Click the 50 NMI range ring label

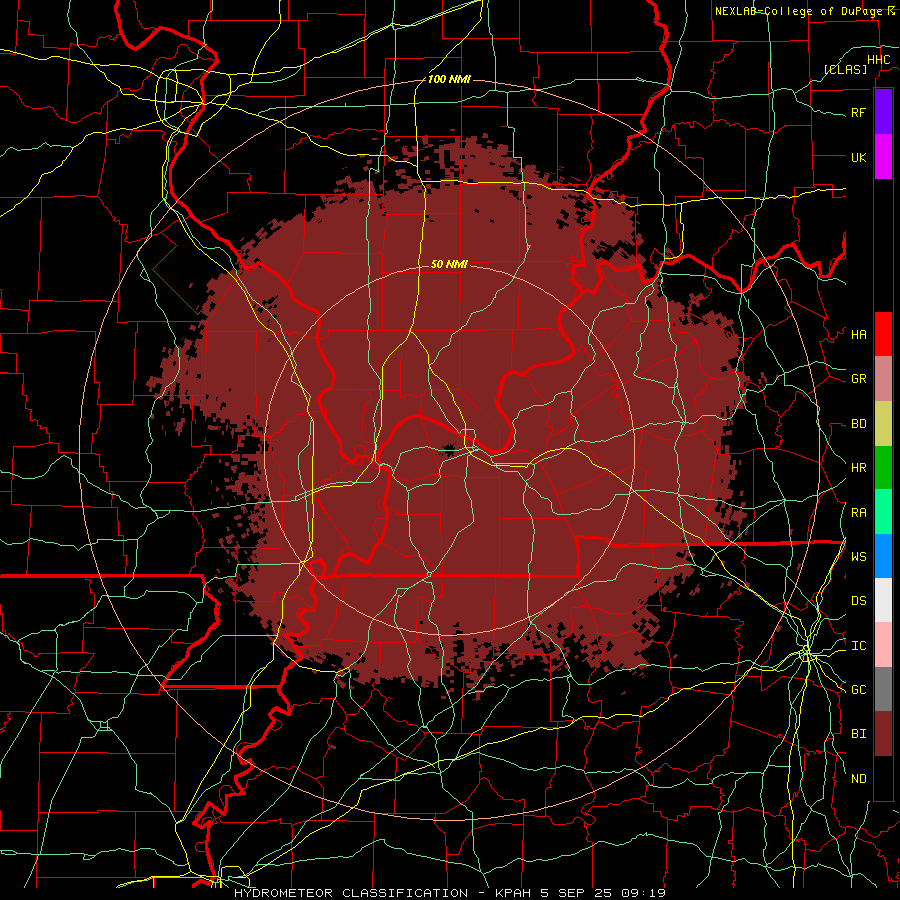tap(449, 264)
